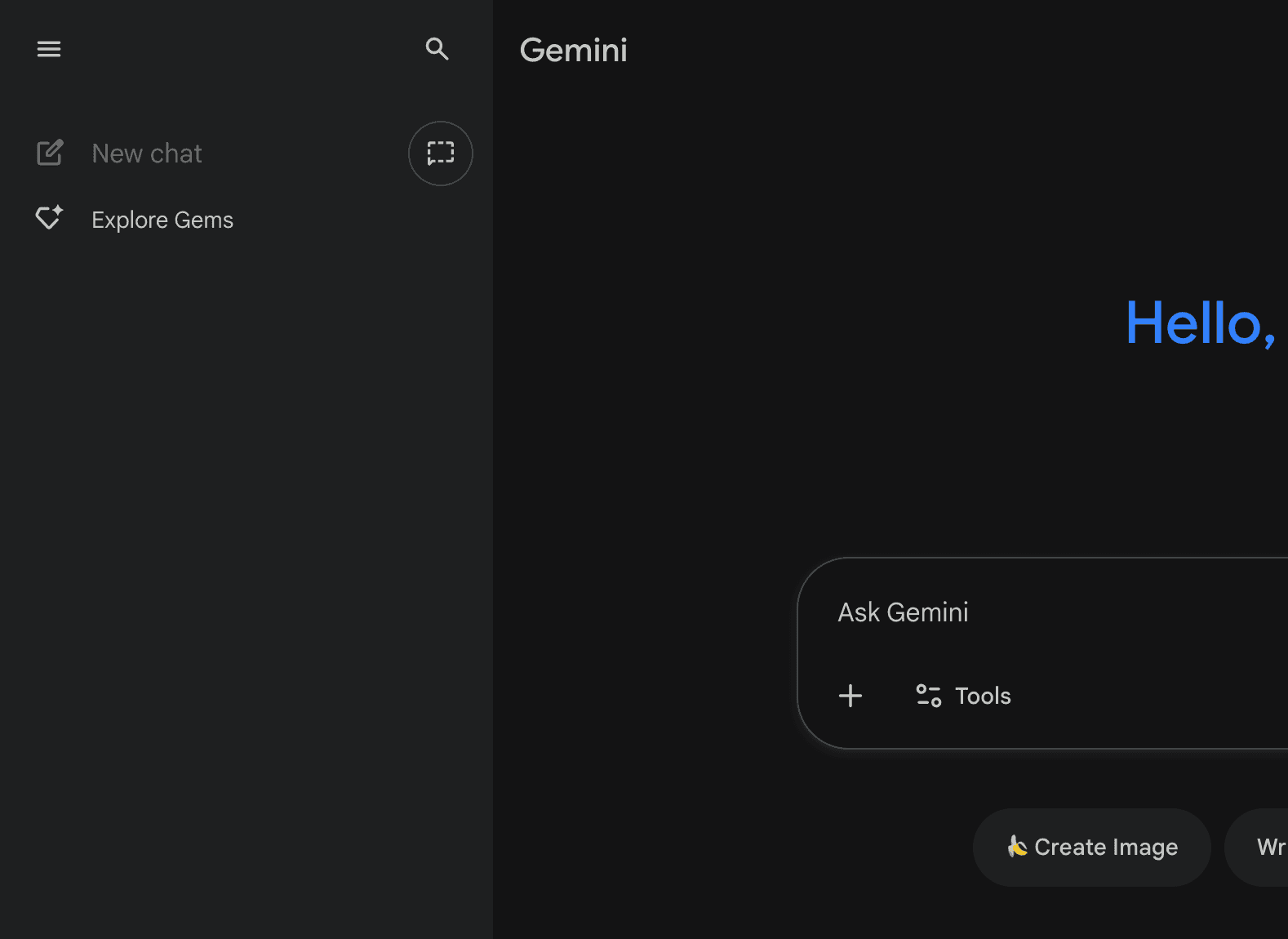Open search with the magnifier icon

click(437, 49)
